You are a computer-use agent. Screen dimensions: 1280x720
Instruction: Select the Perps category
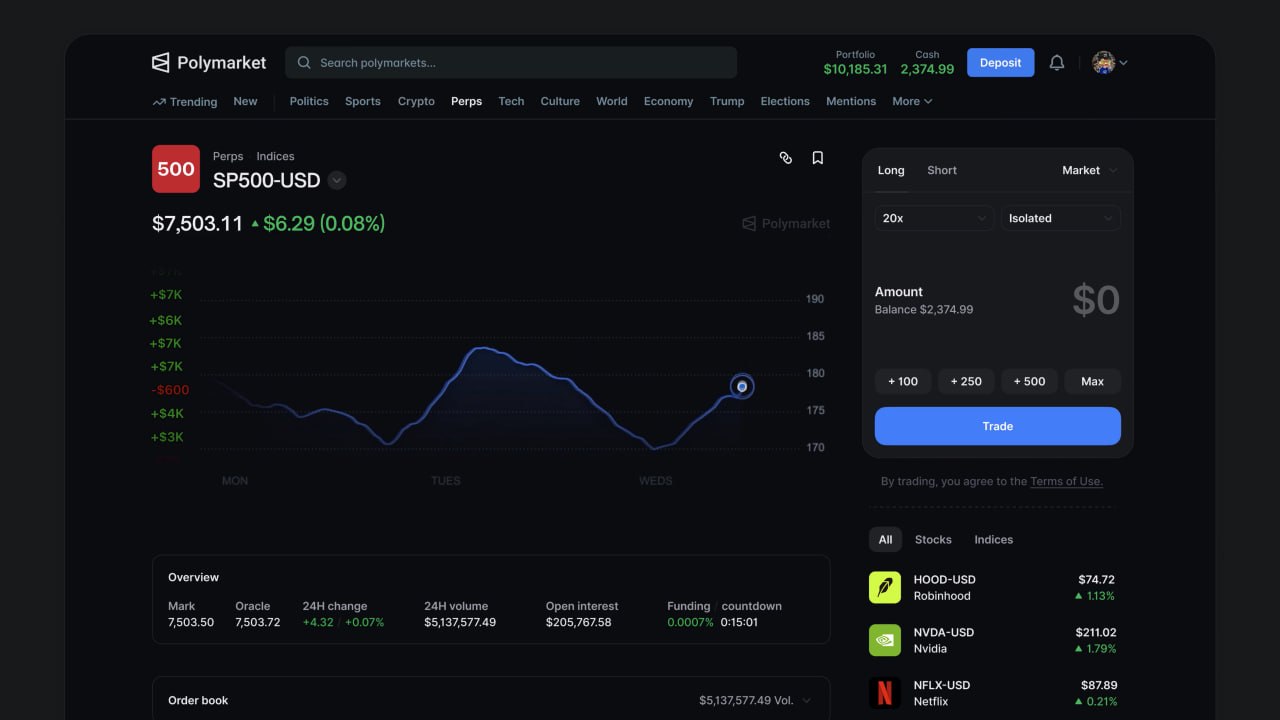click(466, 102)
